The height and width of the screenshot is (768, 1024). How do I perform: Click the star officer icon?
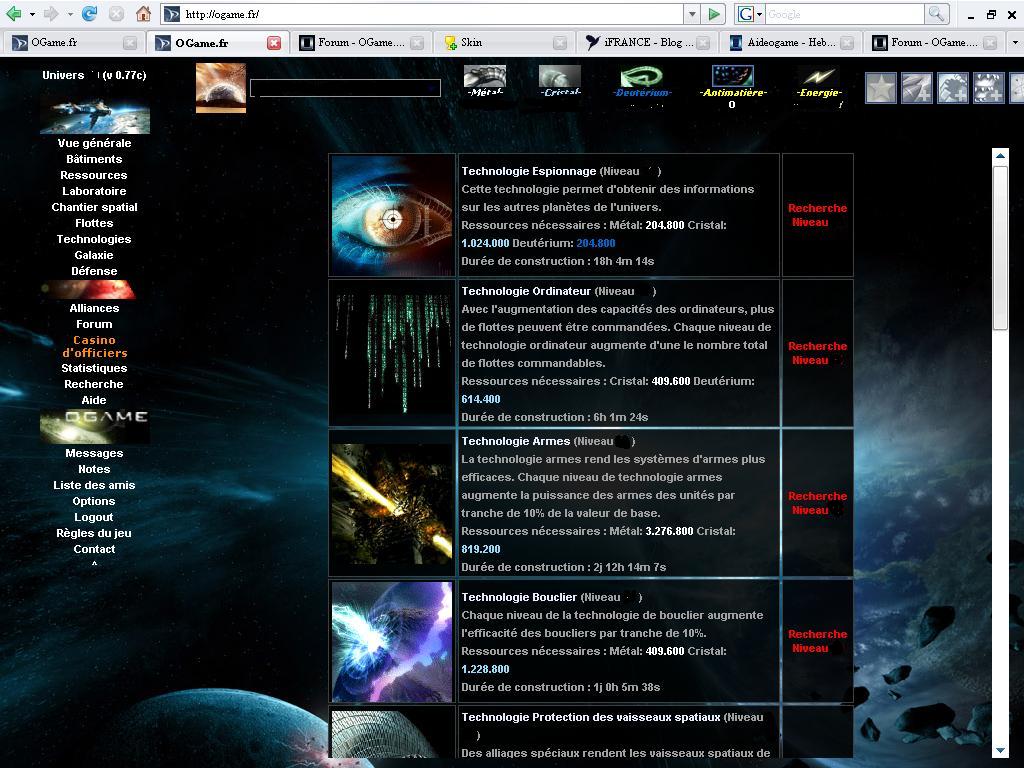click(x=880, y=88)
